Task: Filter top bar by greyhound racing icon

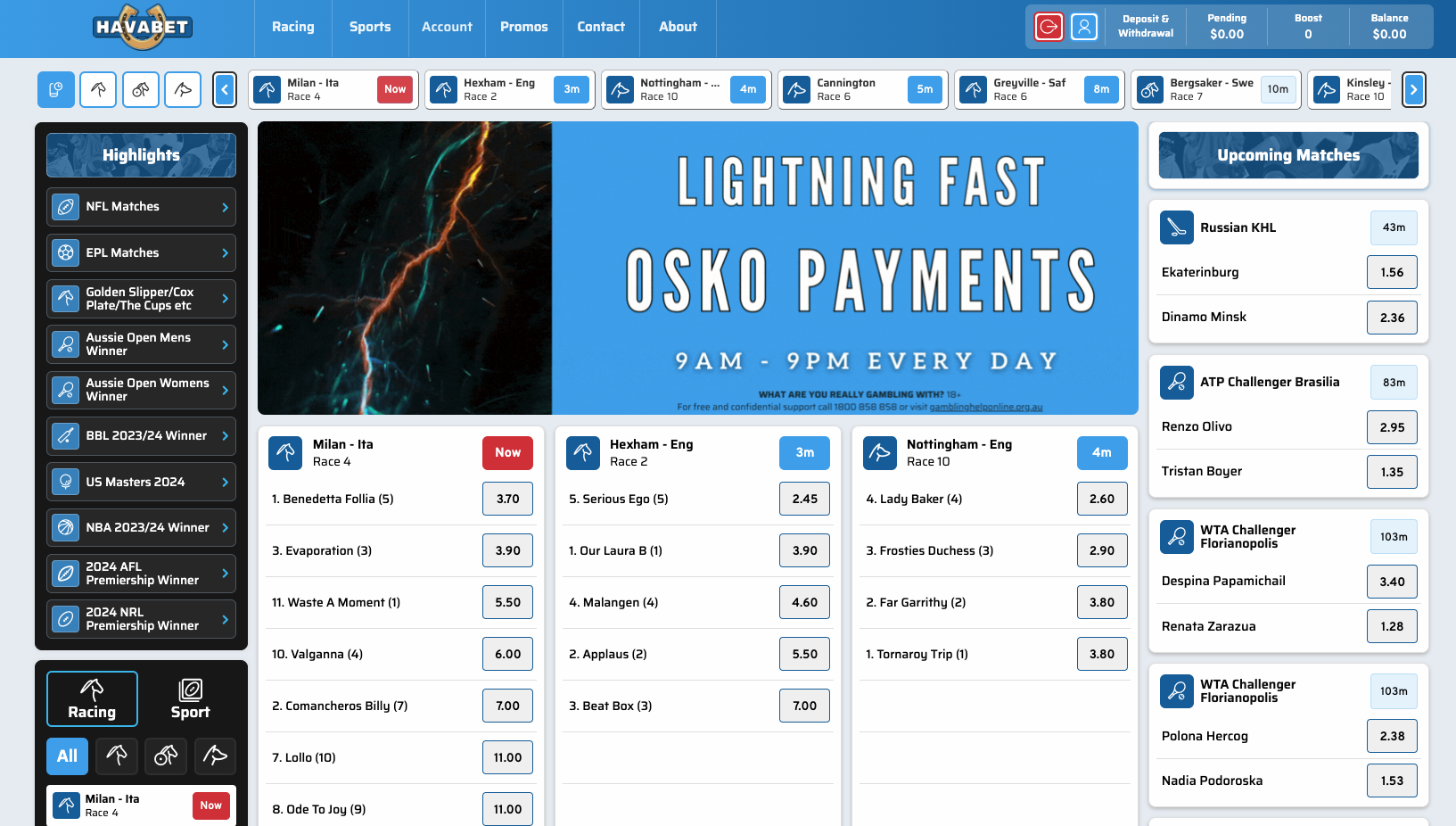Action: (183, 89)
